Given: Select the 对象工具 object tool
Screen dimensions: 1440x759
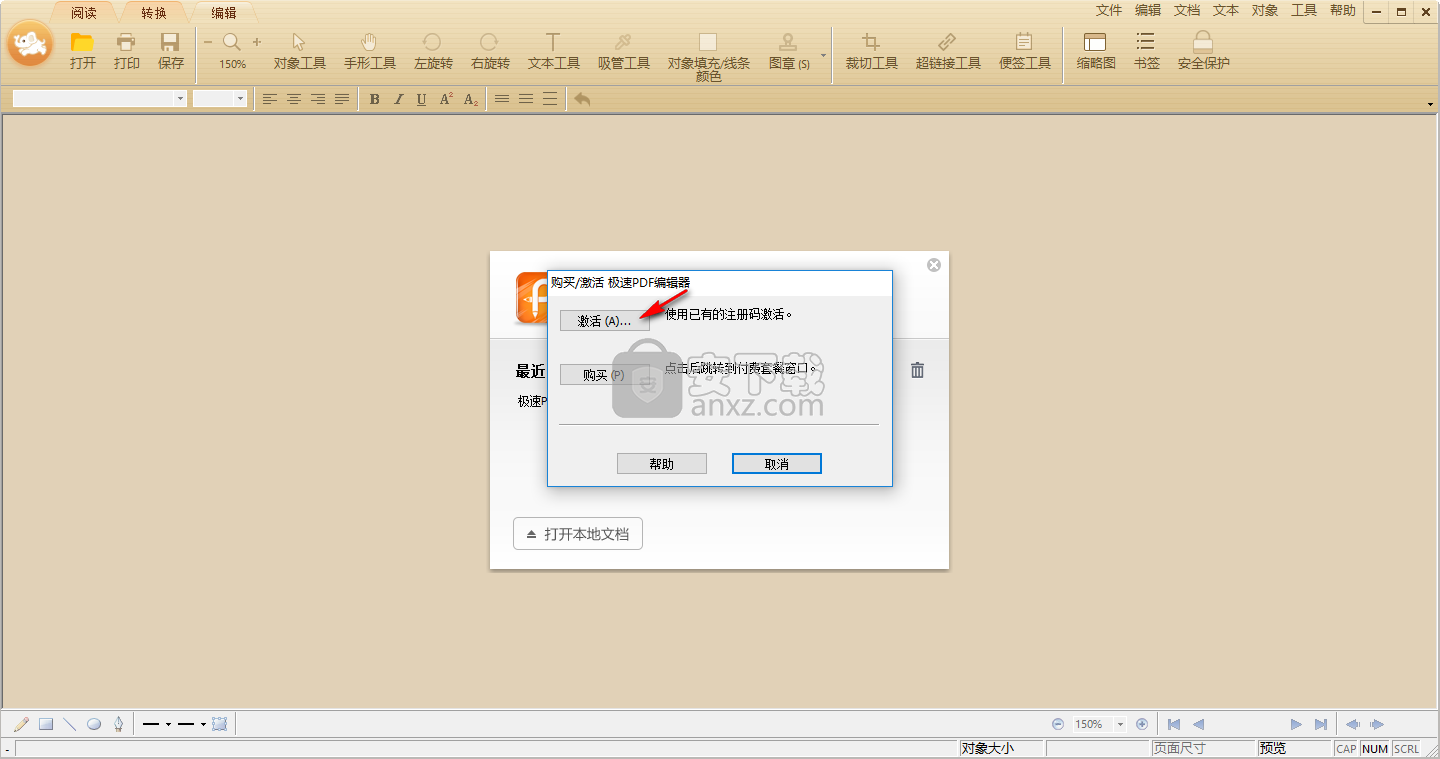Looking at the screenshot, I should 300,50.
